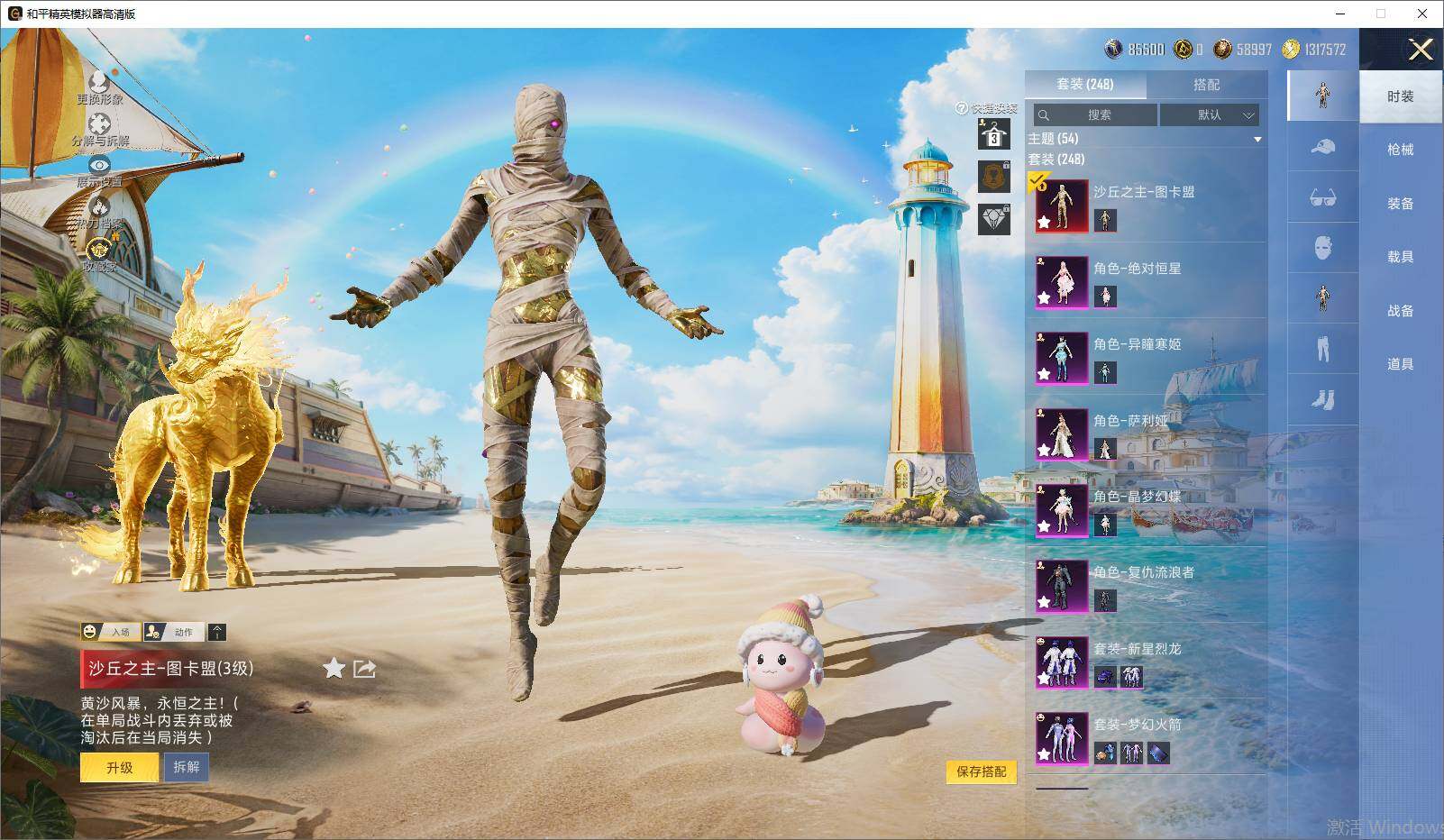The width and height of the screenshot is (1444, 840).
Task: Select the 角色-萨利娅 outfit thumbnail
Action: (x=1061, y=434)
